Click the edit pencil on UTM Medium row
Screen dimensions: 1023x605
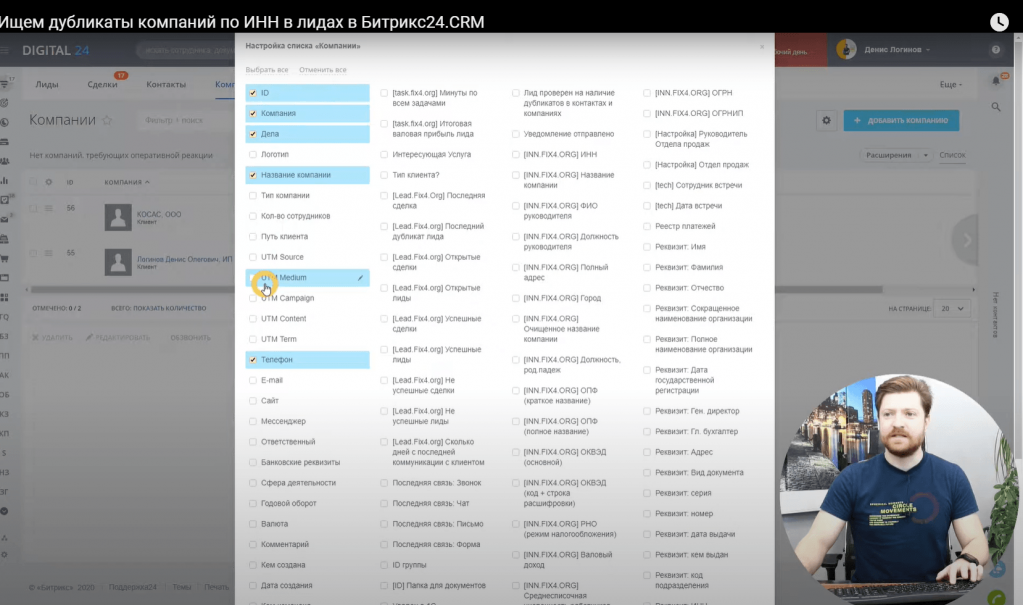(x=360, y=277)
